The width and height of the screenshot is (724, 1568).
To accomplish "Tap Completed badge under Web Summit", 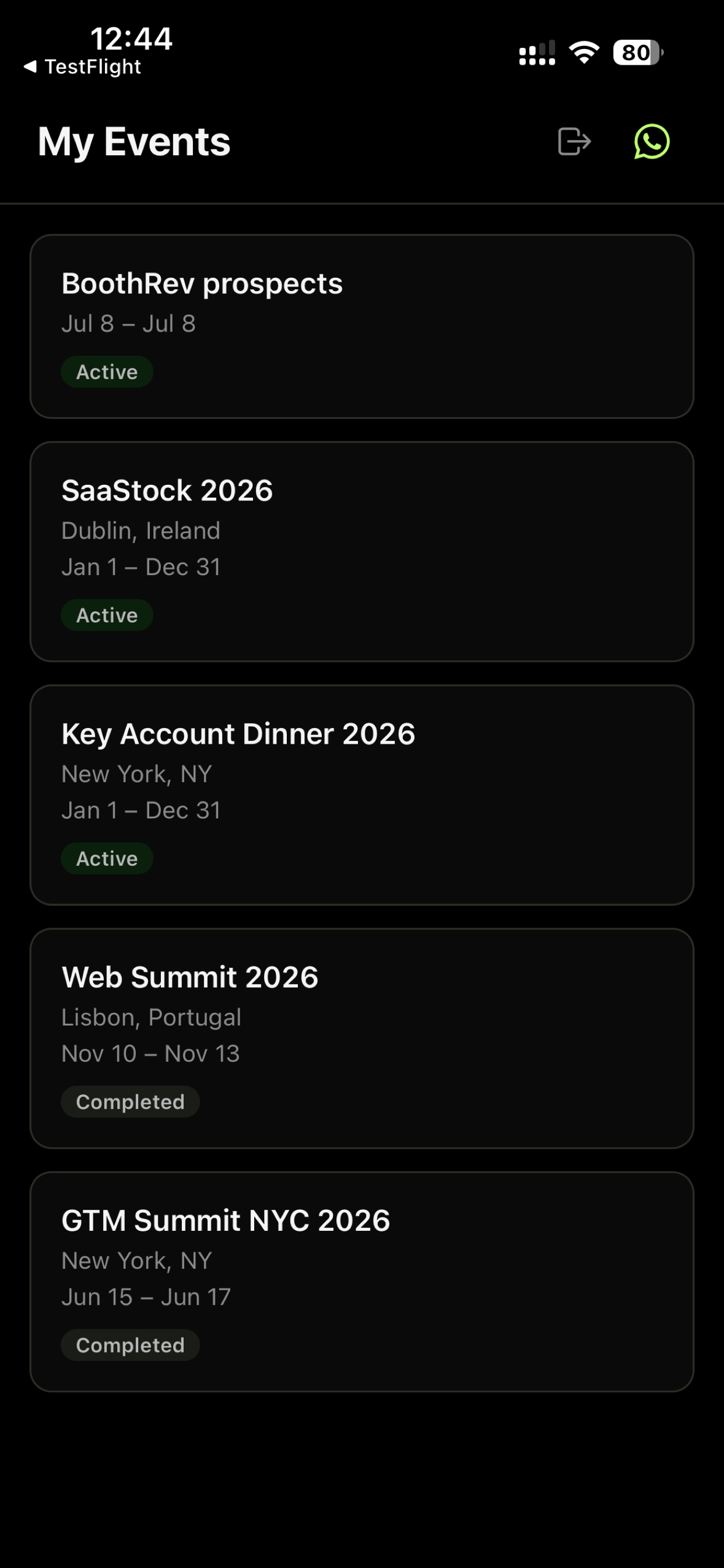I will click(x=130, y=1102).
